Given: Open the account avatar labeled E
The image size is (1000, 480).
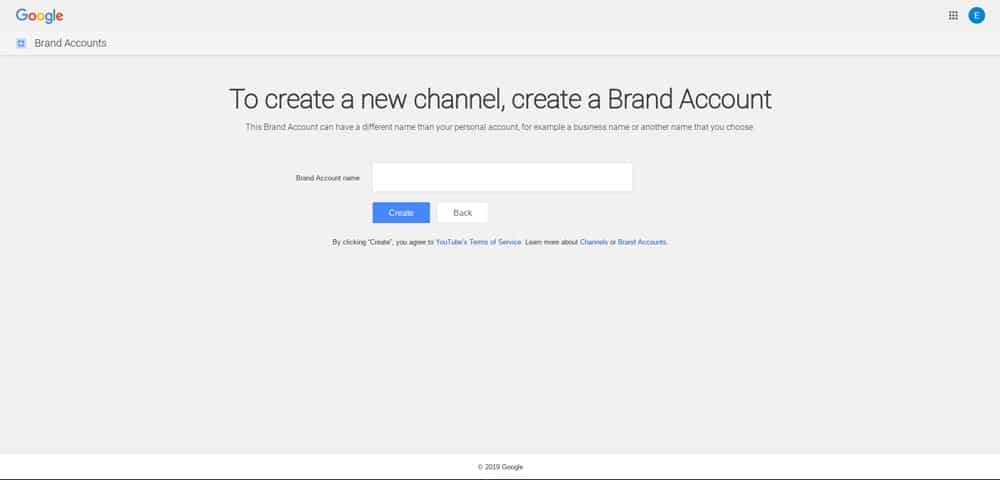Looking at the screenshot, I should tap(976, 16).
